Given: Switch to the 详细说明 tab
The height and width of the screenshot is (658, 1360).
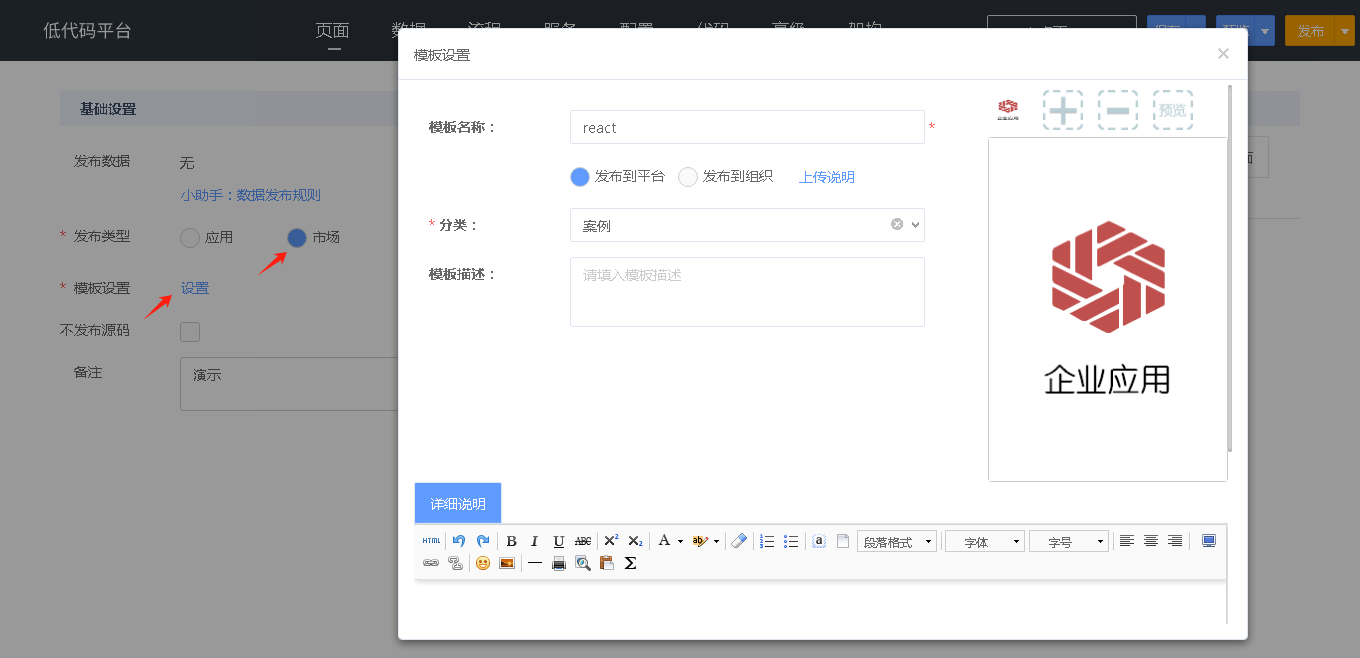Looking at the screenshot, I should (x=458, y=503).
